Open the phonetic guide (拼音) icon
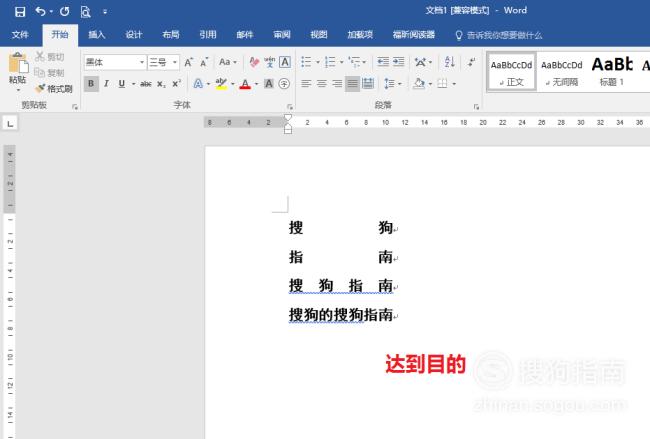 point(269,62)
